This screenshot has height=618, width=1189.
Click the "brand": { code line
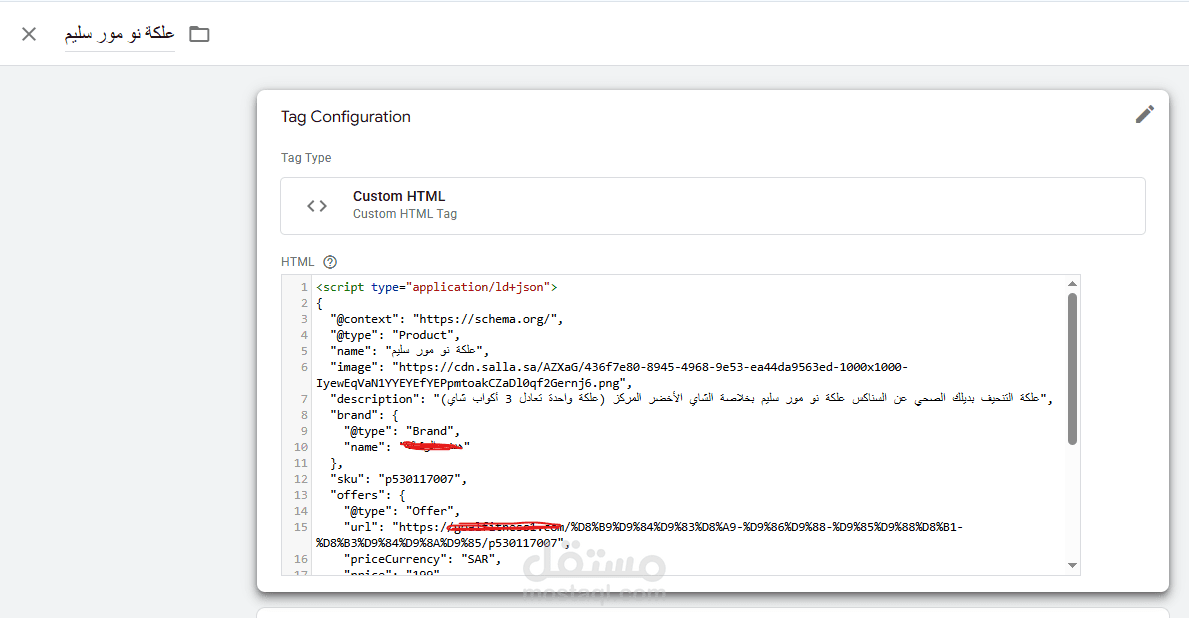(x=364, y=415)
